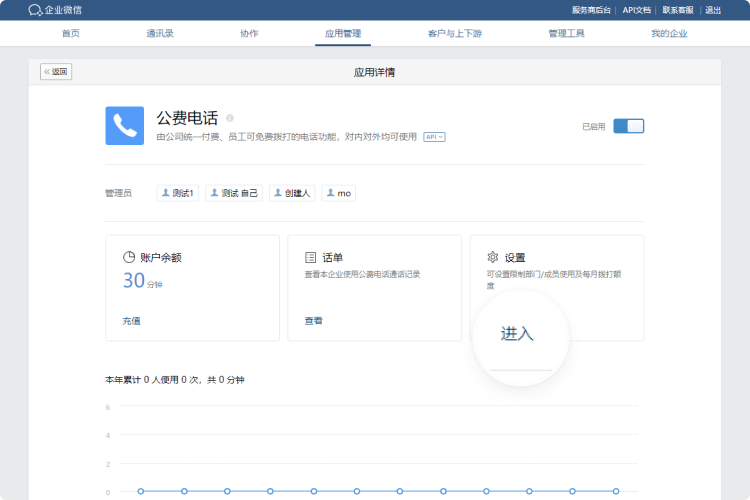Viewport: 750px width, 500px height.
Task: Open the 首页 tab
Action: pos(71,33)
